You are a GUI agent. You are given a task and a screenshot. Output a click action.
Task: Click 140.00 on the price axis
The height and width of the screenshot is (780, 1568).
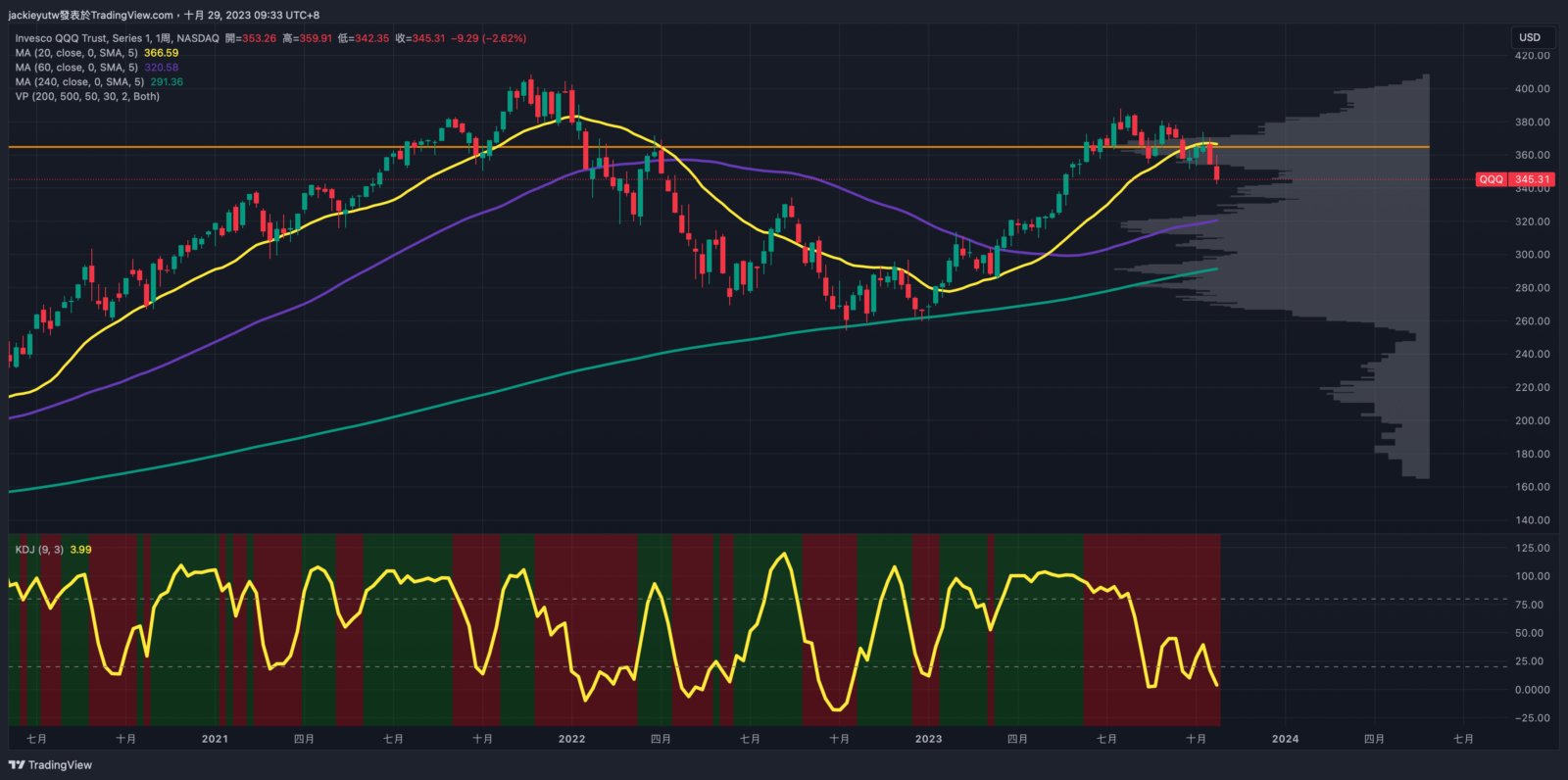coord(1532,520)
